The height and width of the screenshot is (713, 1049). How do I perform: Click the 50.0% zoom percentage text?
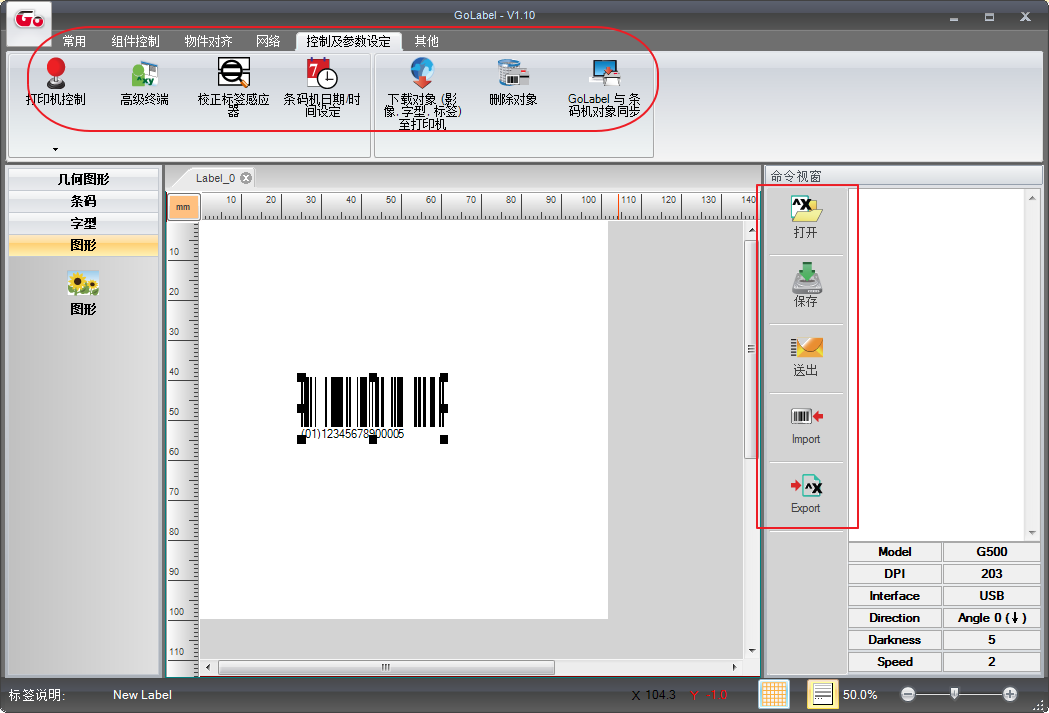(860, 695)
